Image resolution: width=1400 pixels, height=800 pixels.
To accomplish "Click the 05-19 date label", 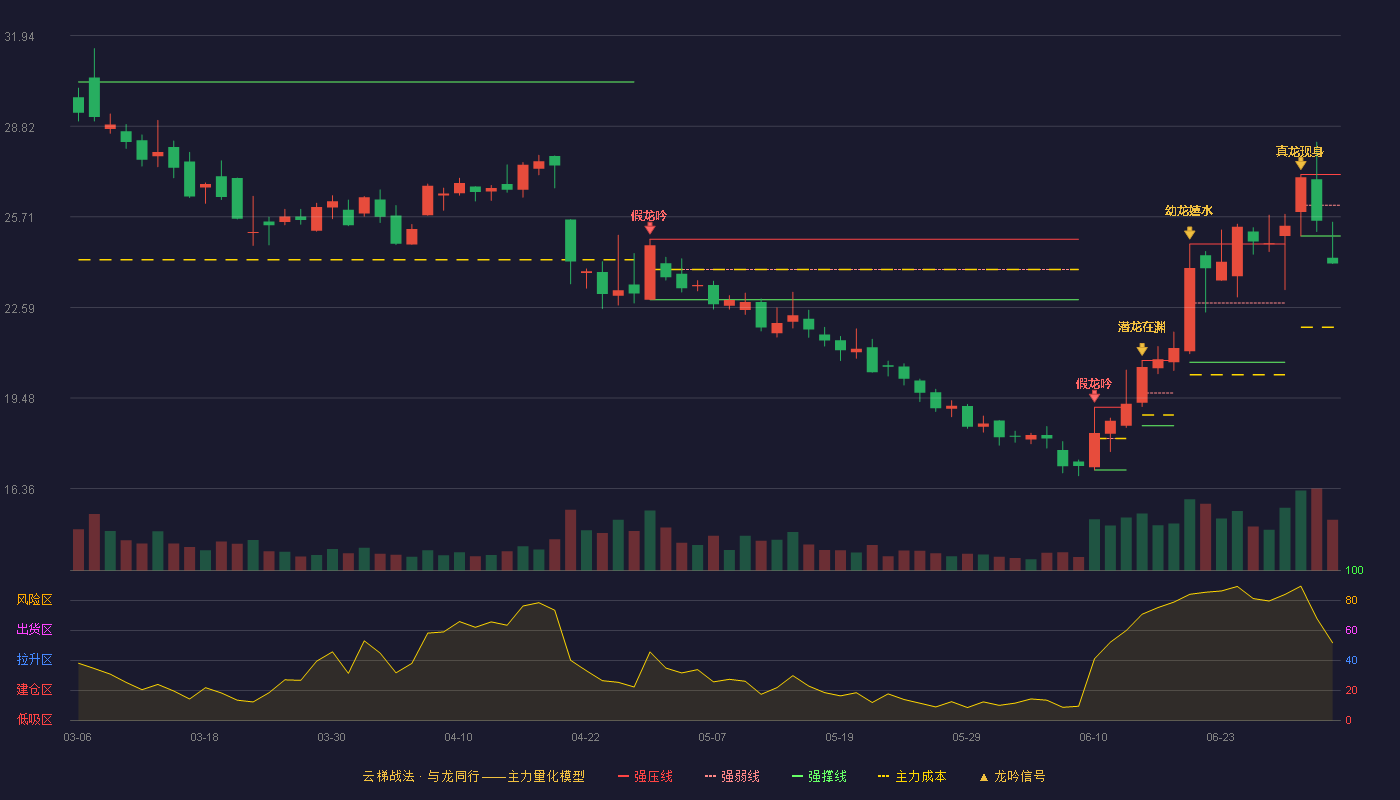I will [x=839, y=737].
